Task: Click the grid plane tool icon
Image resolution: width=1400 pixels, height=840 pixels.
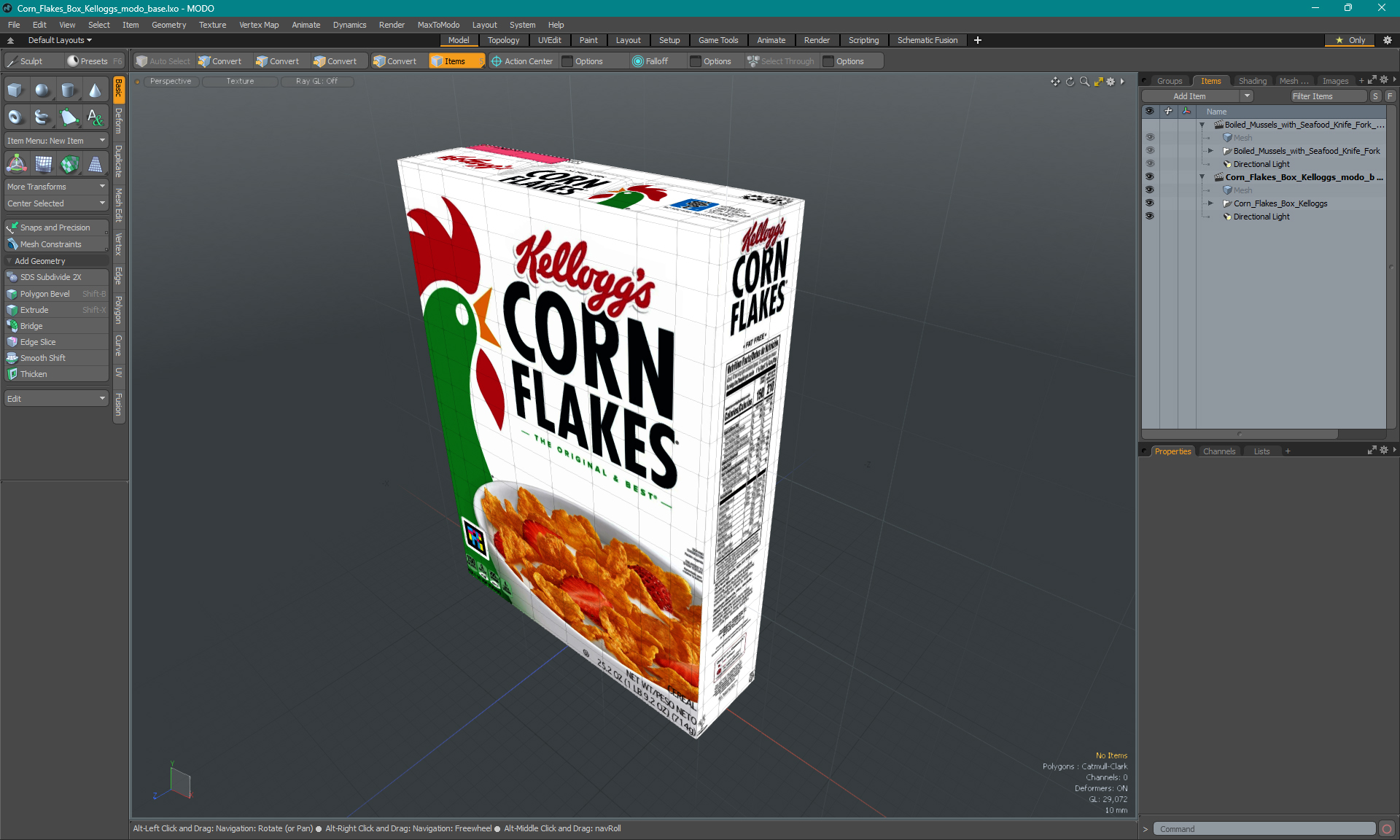Action: tap(44, 164)
